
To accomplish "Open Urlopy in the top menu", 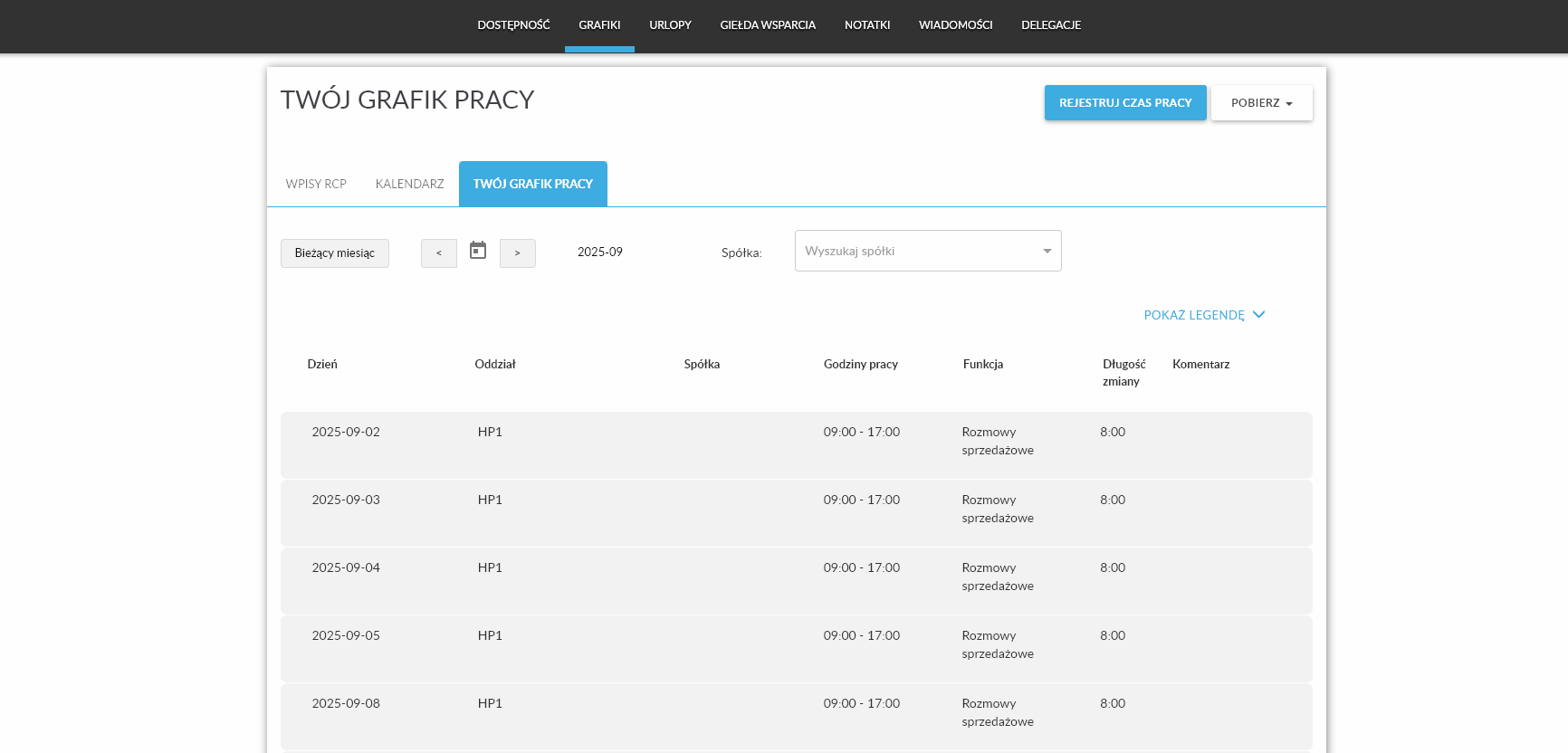I will (670, 25).
